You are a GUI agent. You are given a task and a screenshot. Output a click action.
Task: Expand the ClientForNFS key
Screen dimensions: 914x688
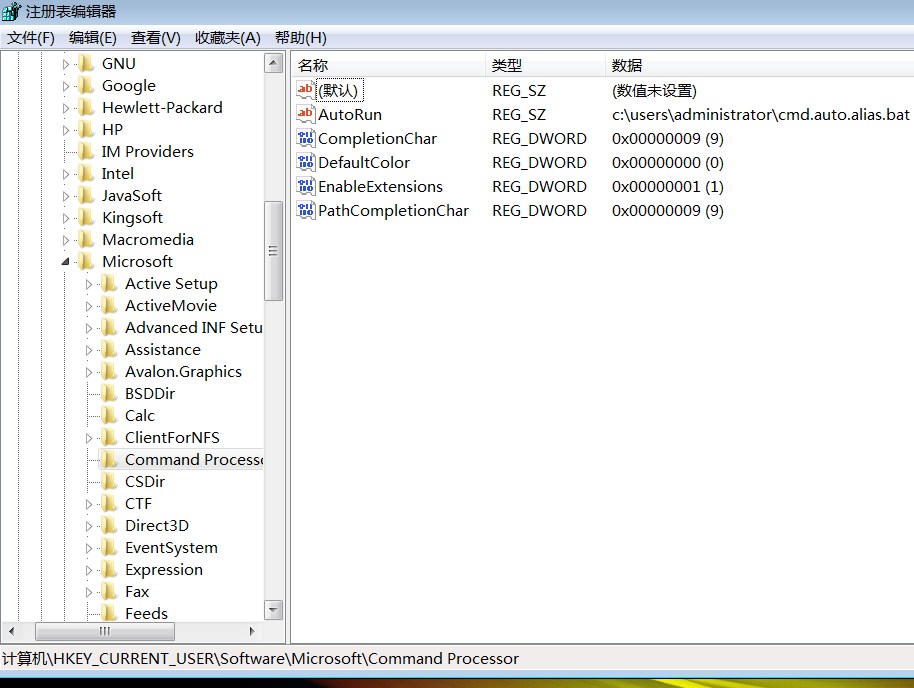[x=89, y=438]
